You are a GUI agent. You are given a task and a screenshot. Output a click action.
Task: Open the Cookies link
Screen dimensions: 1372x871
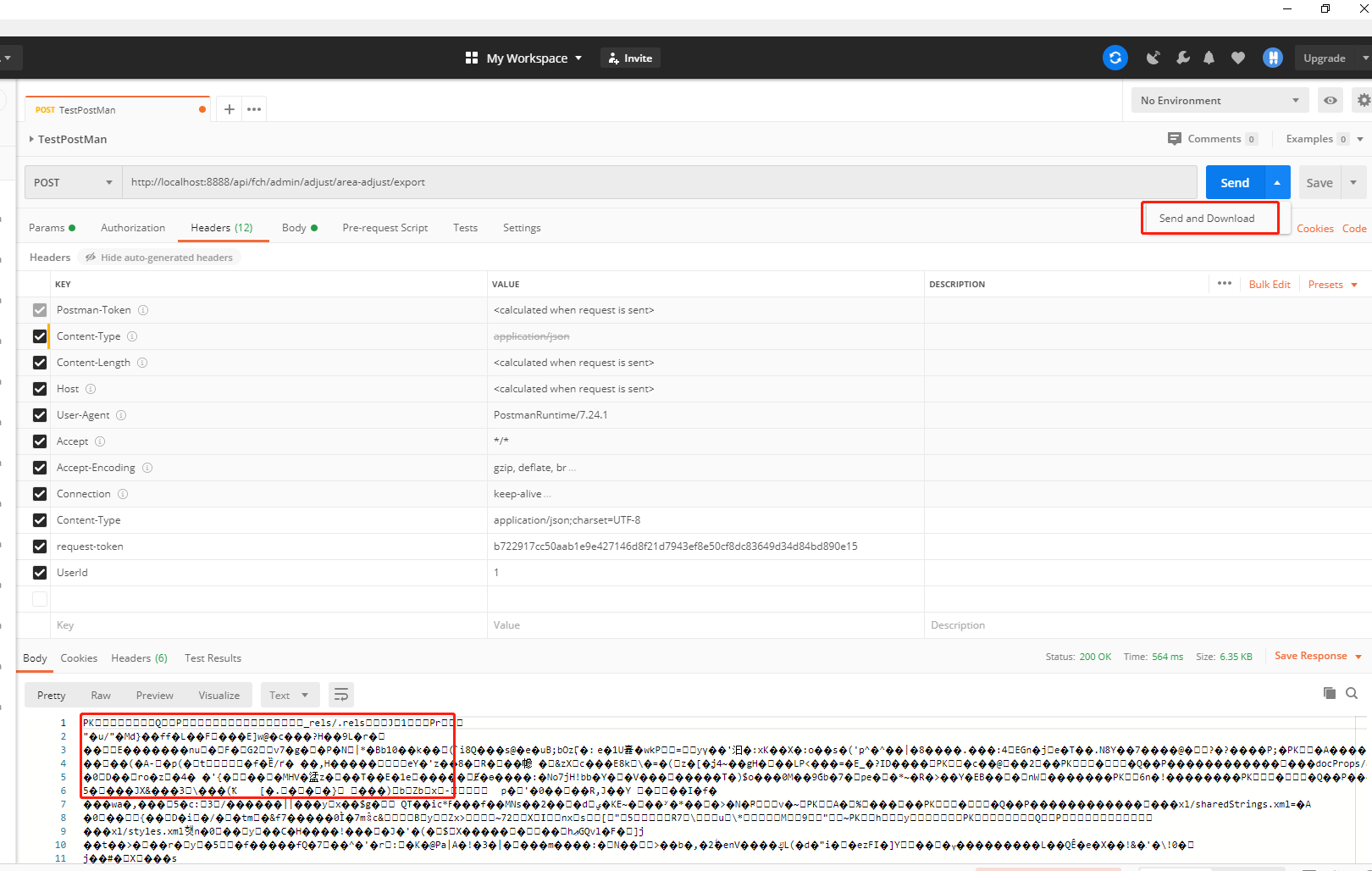pos(1314,229)
